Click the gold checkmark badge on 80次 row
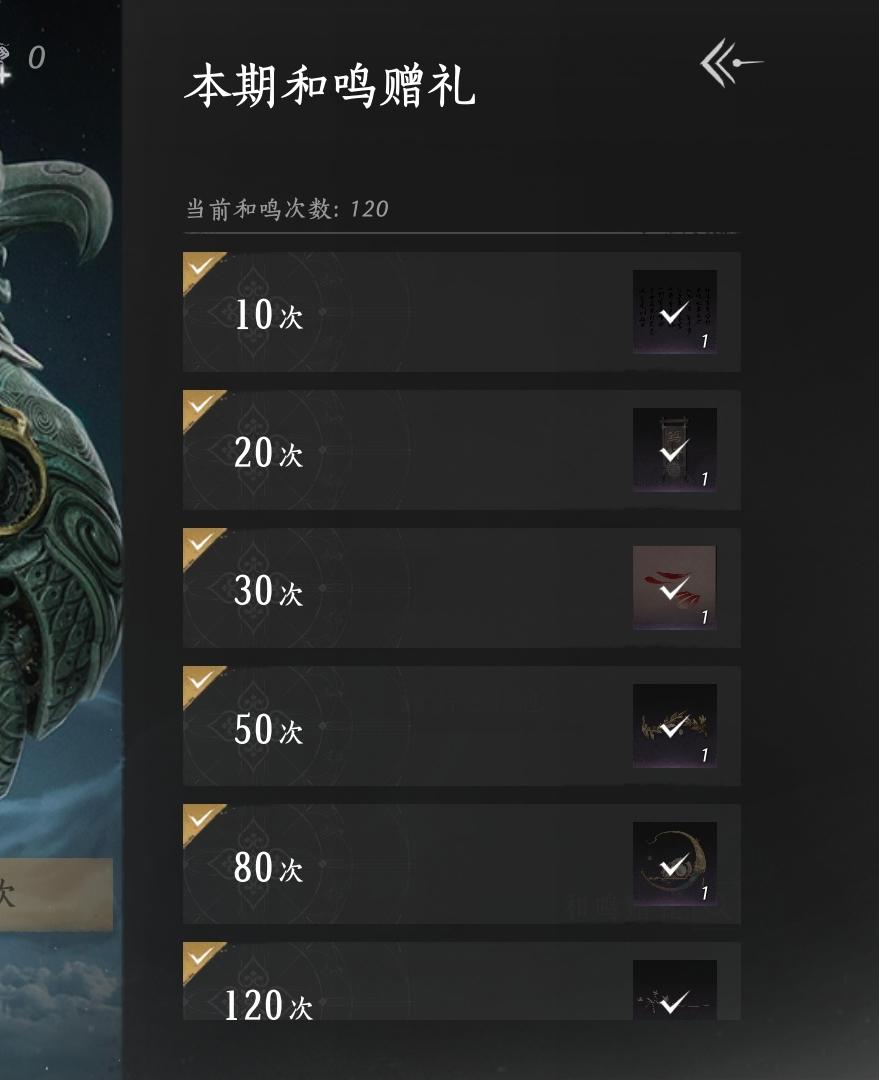The height and width of the screenshot is (1080, 879). tap(203, 822)
